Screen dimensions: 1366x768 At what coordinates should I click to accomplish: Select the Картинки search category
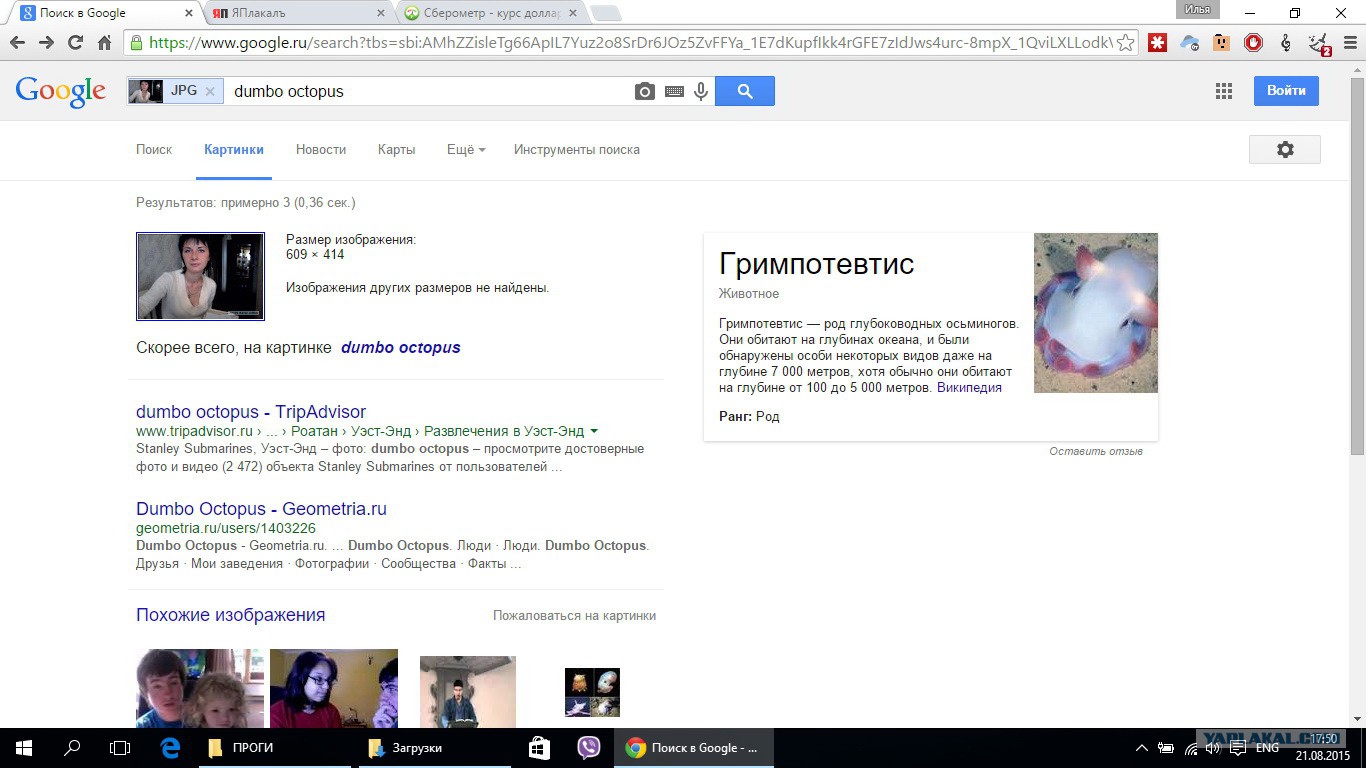[234, 149]
